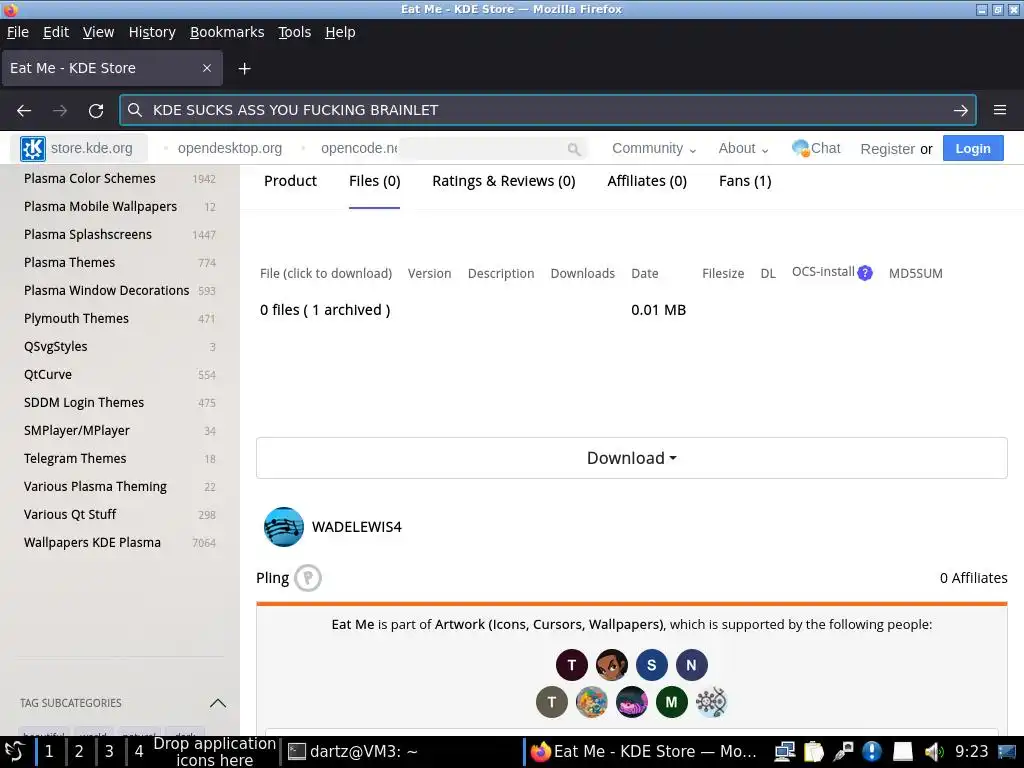Click the colorful painting supporter avatar
This screenshot has height=768, width=1024.
coord(592,702)
